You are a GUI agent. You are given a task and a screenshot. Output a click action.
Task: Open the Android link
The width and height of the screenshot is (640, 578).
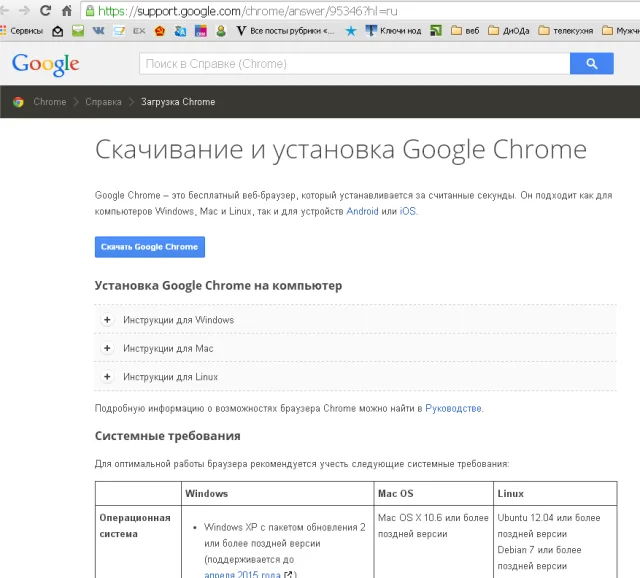point(362,211)
